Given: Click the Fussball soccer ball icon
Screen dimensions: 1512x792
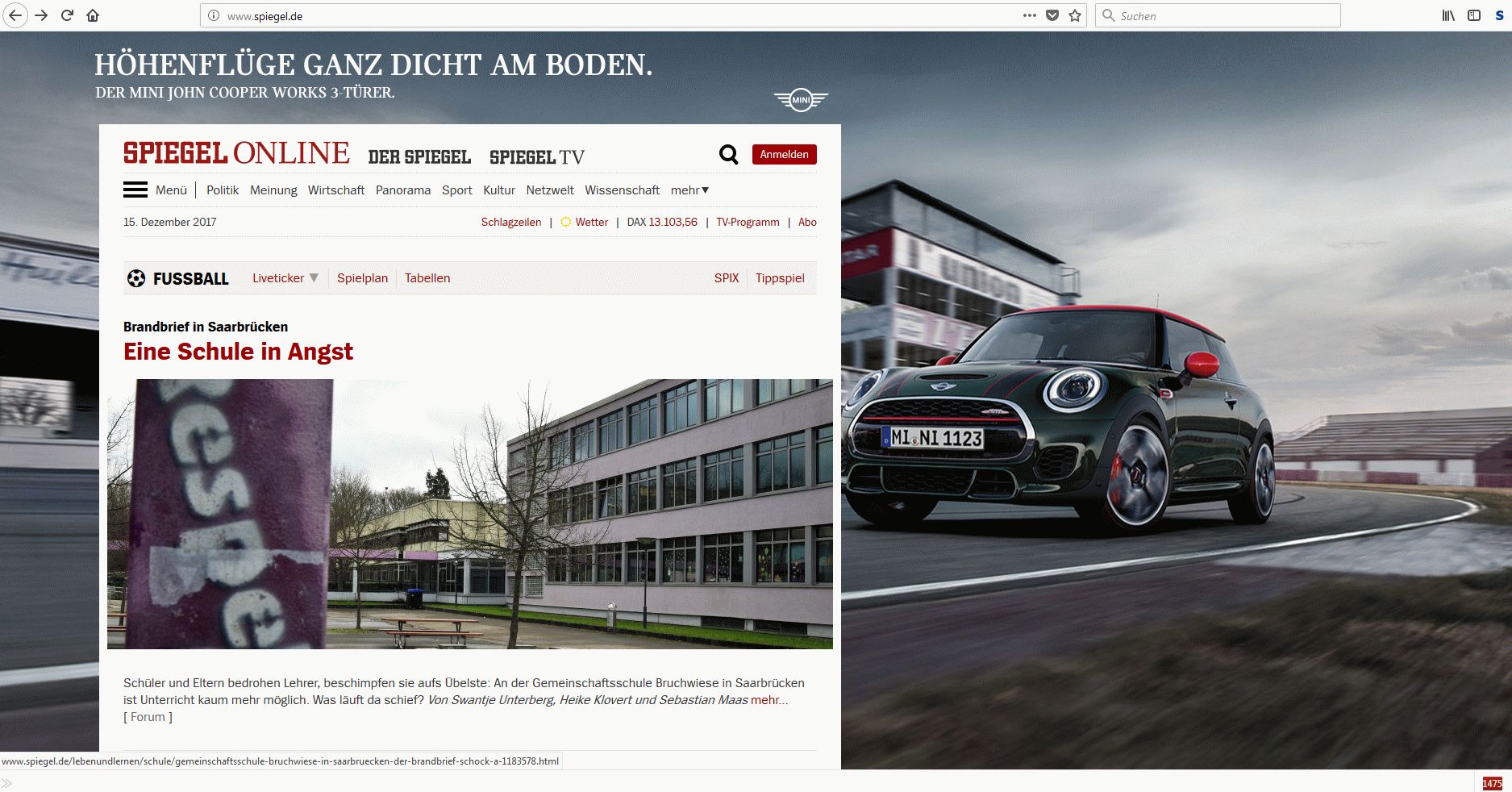Looking at the screenshot, I should tap(136, 278).
